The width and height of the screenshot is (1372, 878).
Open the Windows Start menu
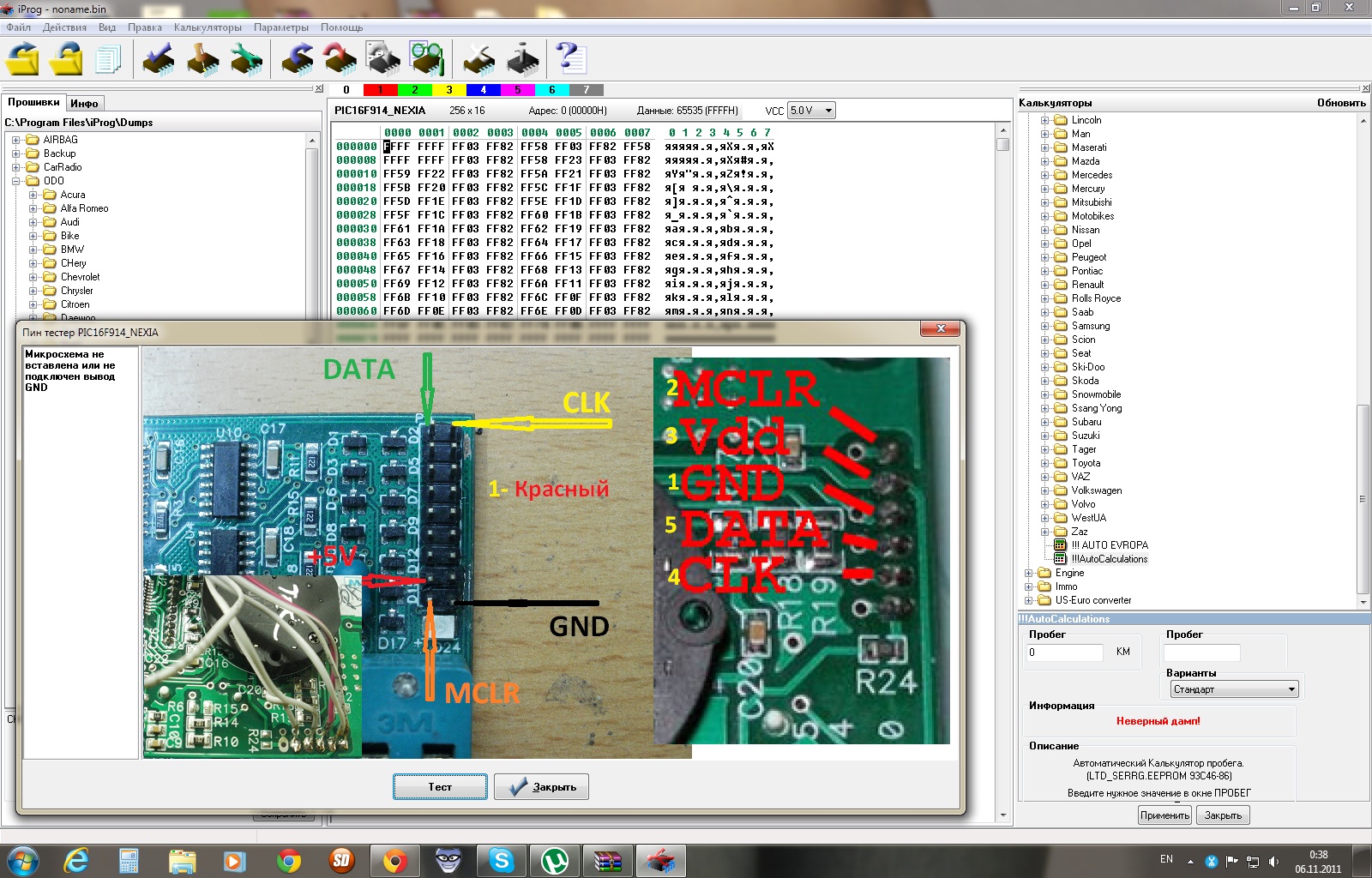22,860
